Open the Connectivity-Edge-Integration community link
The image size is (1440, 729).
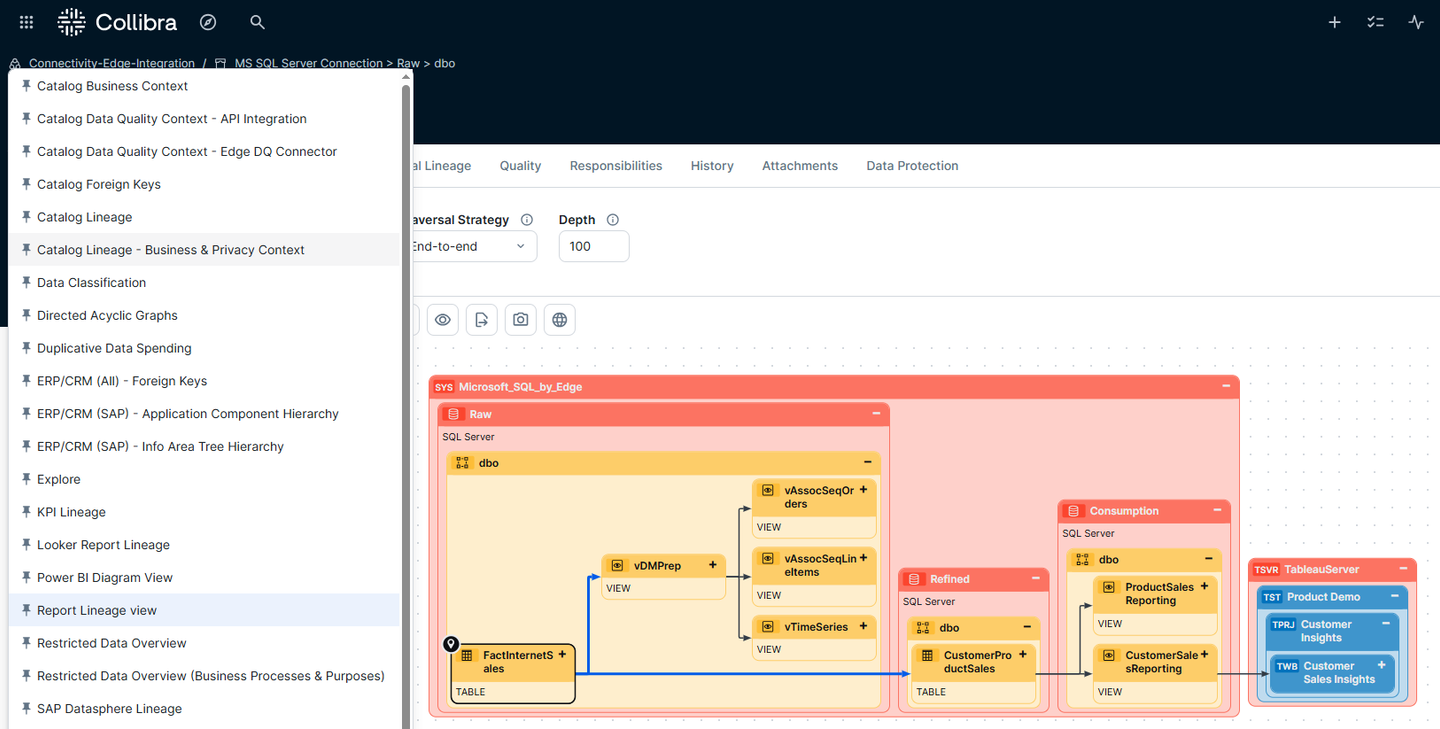(x=112, y=62)
